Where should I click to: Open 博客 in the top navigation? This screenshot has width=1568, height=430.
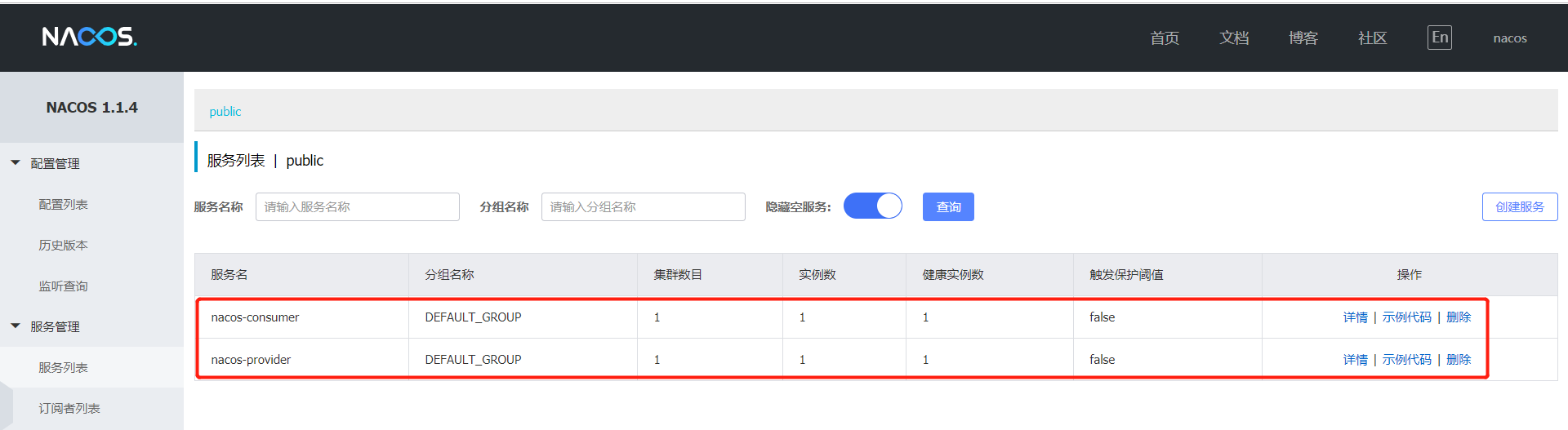1303,38
